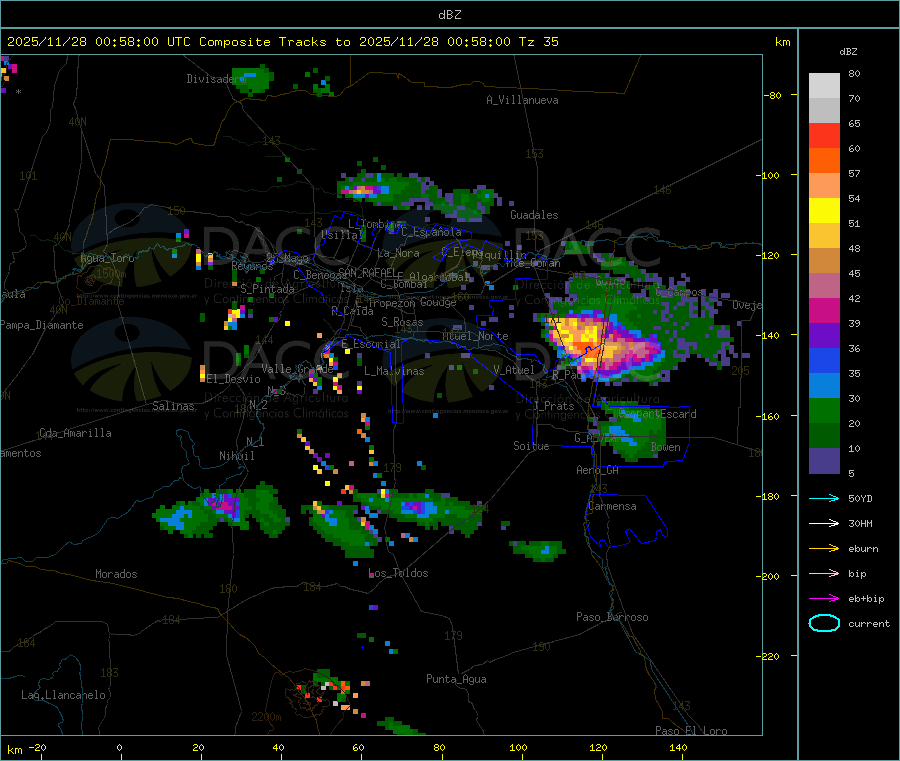Click the Morados map label
The width and height of the screenshot is (900, 761).
[x=116, y=574]
